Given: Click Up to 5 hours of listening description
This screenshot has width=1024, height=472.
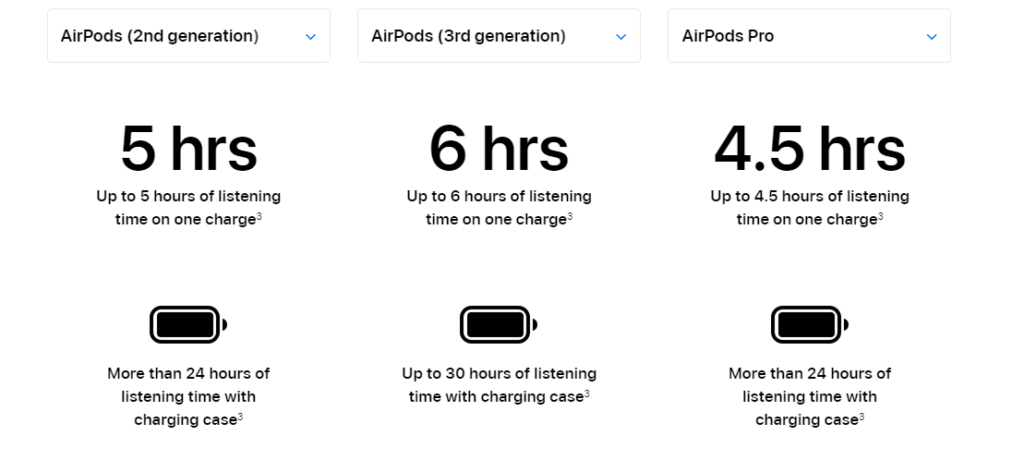Looking at the screenshot, I should click(189, 208).
